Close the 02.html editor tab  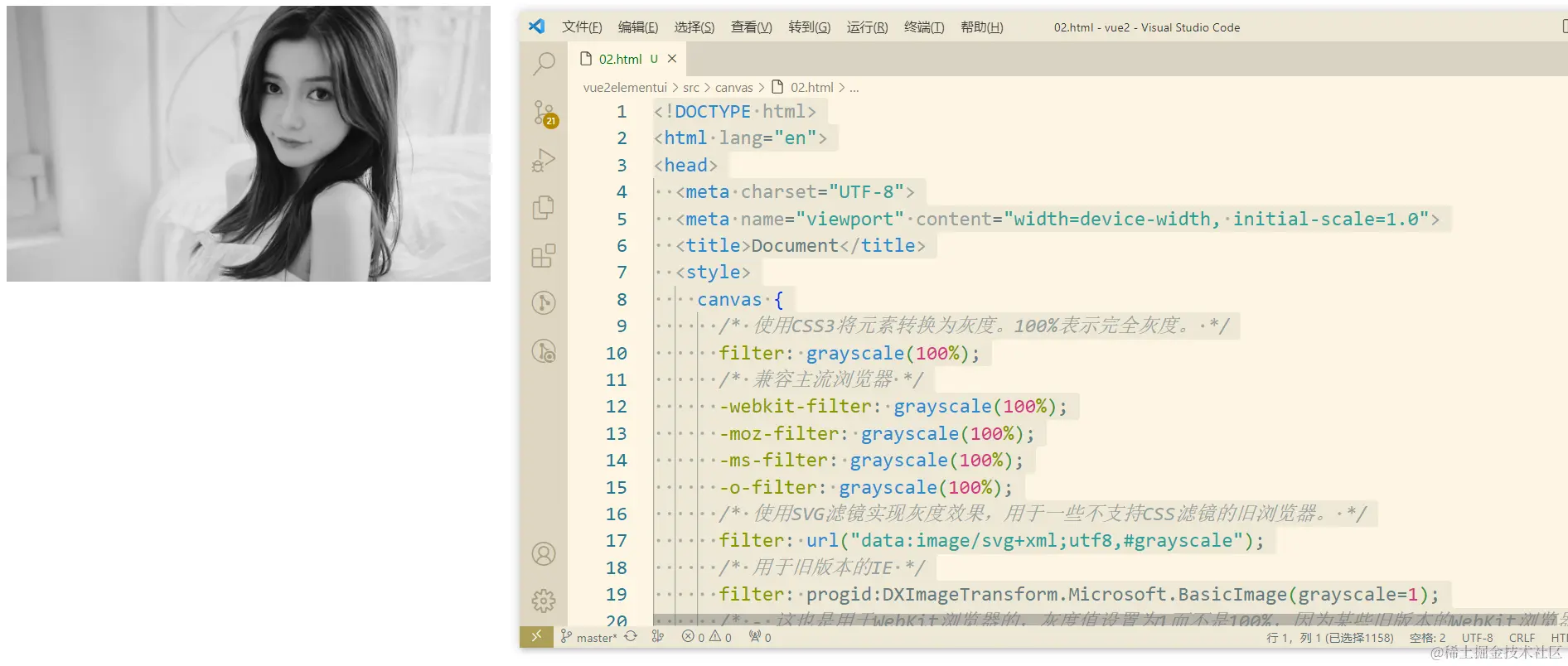tap(672, 59)
